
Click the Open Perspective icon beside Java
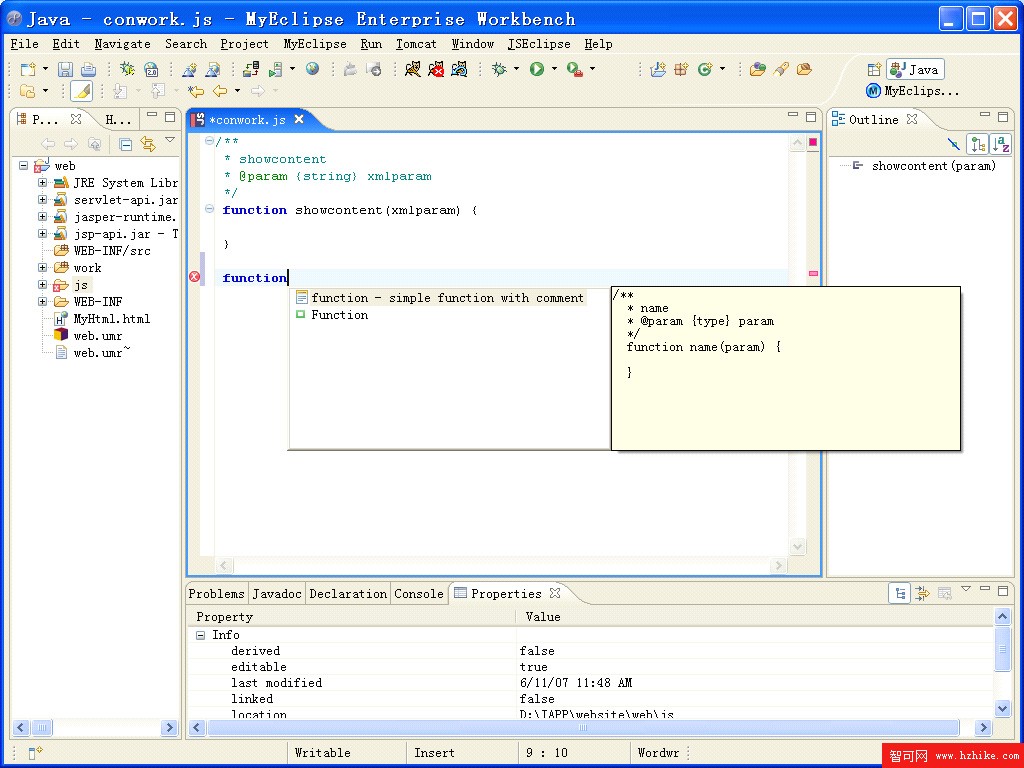(x=874, y=69)
